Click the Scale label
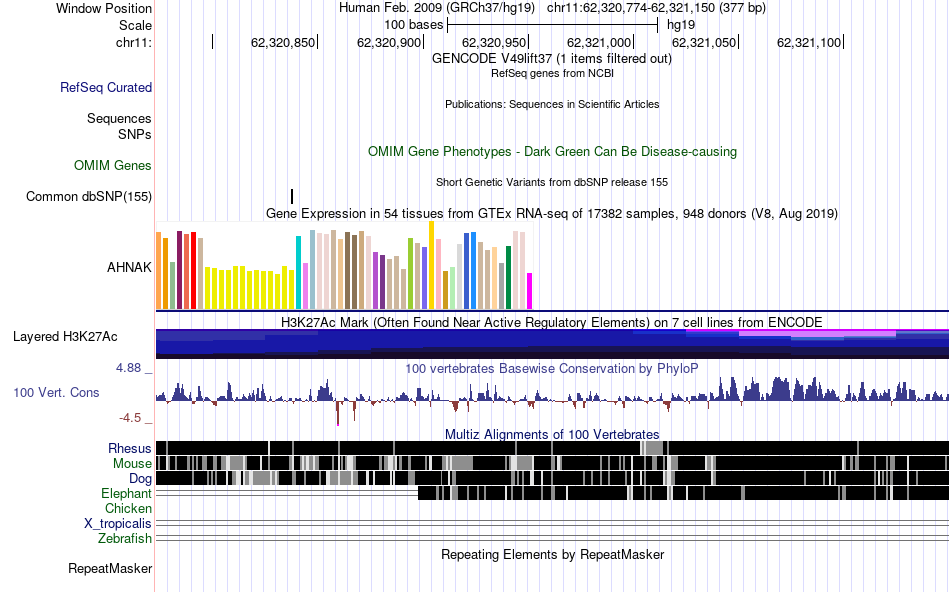This screenshot has height=592, width=950. click(x=136, y=25)
